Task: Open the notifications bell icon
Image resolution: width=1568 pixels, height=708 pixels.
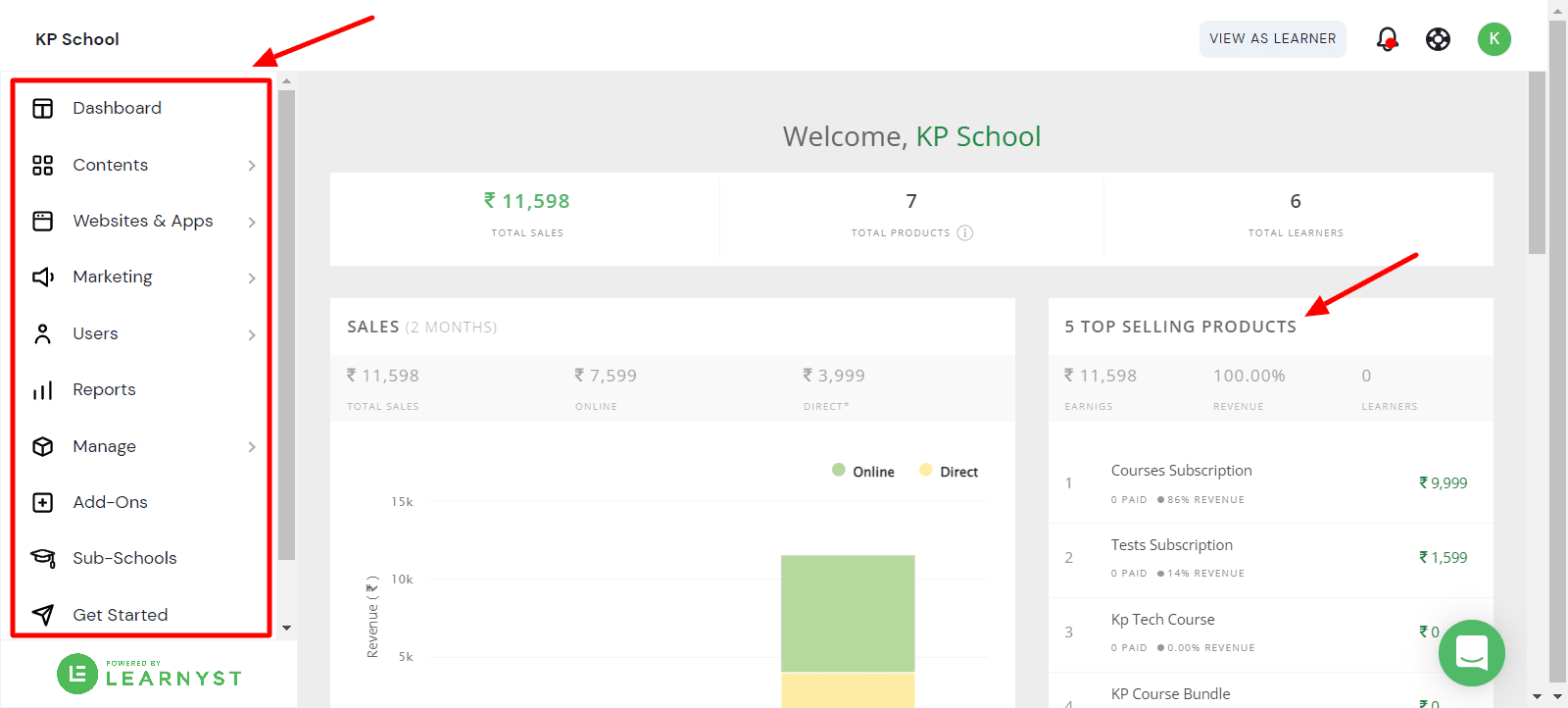Action: click(x=1387, y=39)
